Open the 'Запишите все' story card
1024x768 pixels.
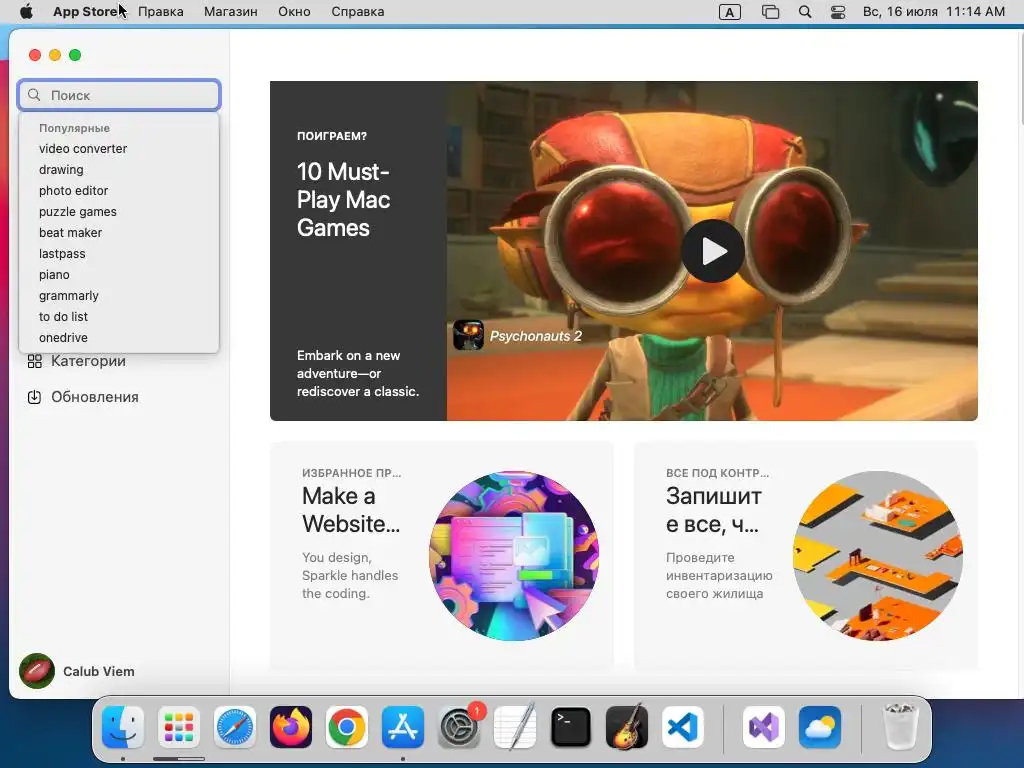(x=805, y=555)
